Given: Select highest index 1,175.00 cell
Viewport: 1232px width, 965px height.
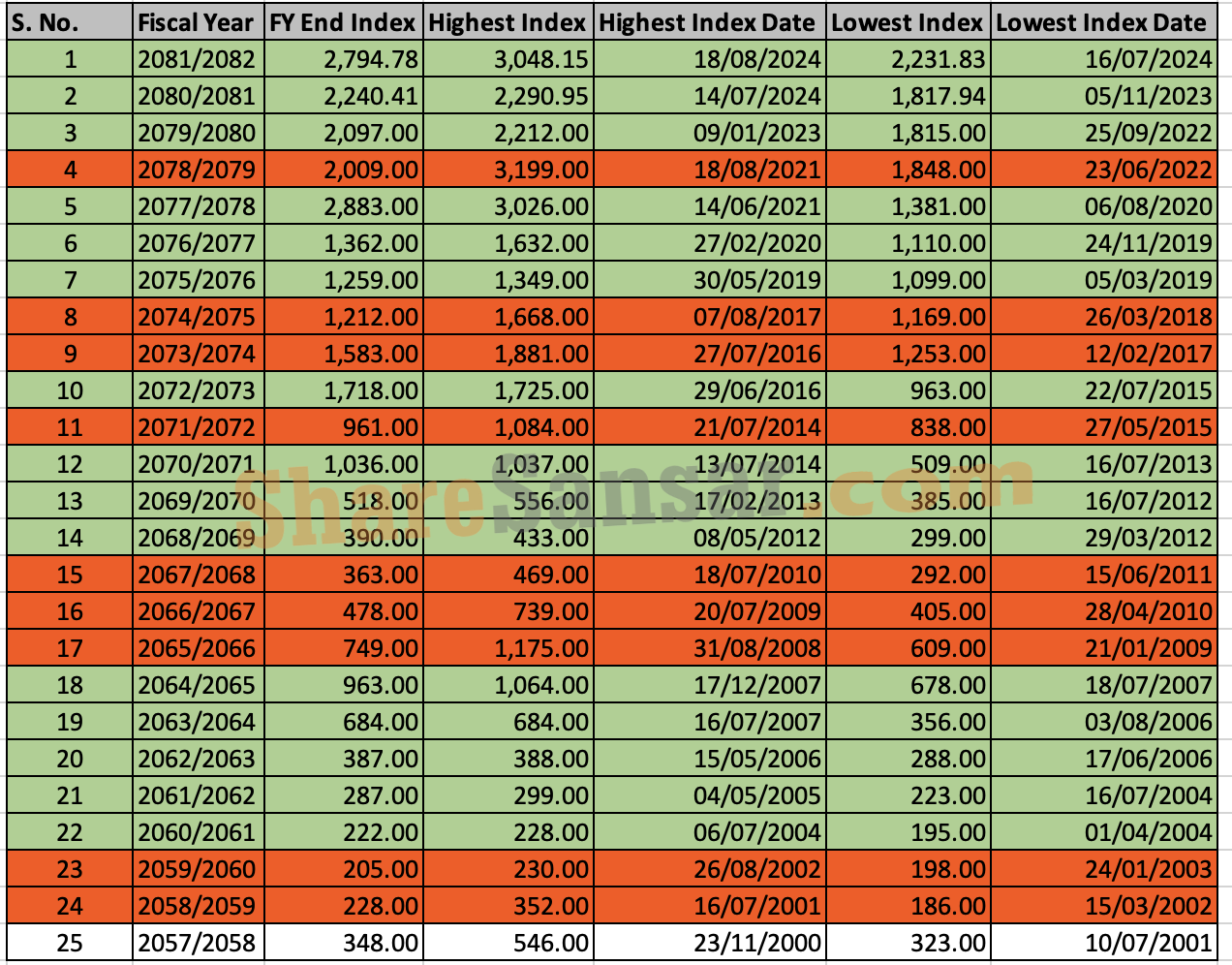Looking at the screenshot, I should click(508, 648).
